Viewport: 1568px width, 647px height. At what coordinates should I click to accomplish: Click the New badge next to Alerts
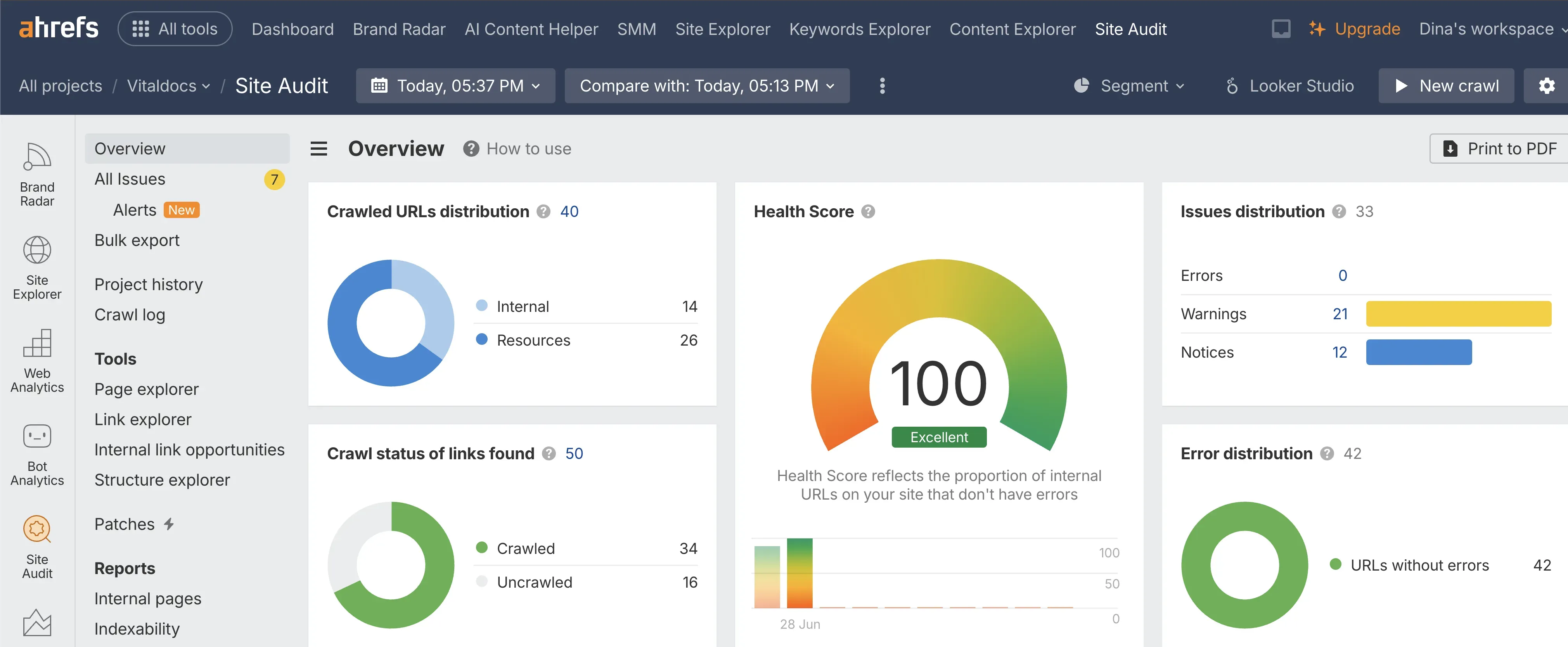pyautogui.click(x=182, y=210)
